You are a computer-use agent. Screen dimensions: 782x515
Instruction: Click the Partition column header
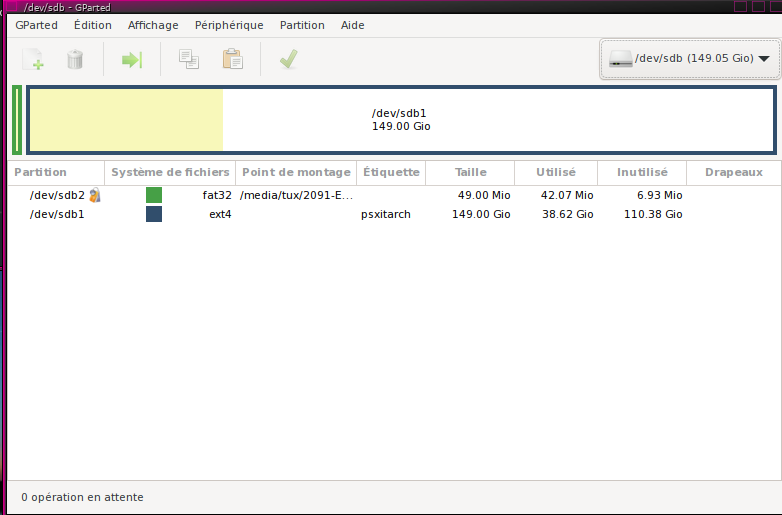click(56, 172)
